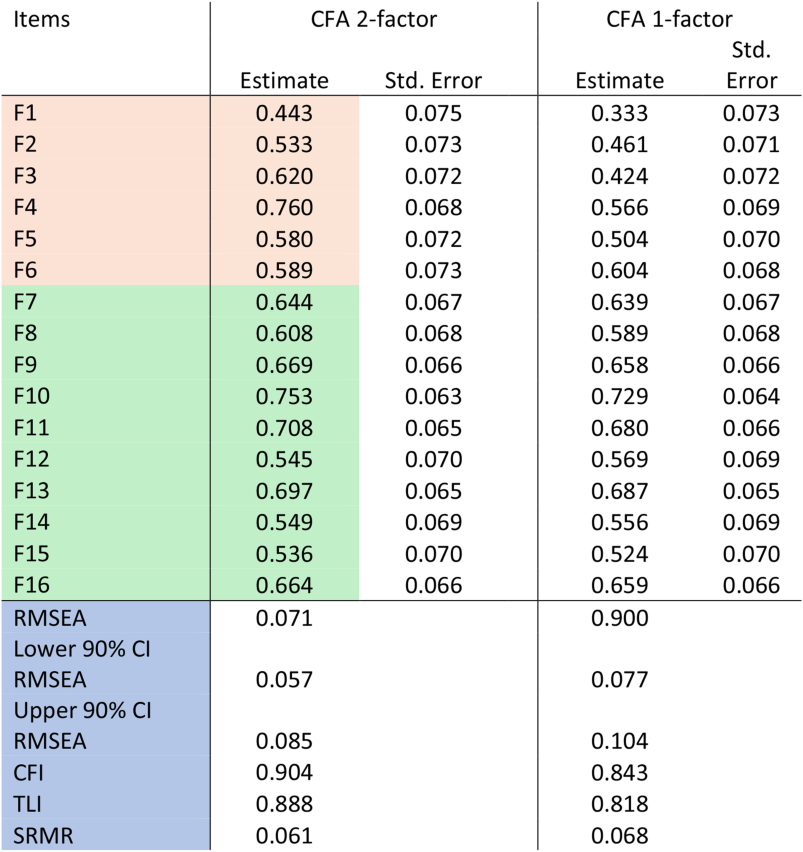
Task: Click the 2-factor "Std. Error" column header
Action: click(x=433, y=81)
